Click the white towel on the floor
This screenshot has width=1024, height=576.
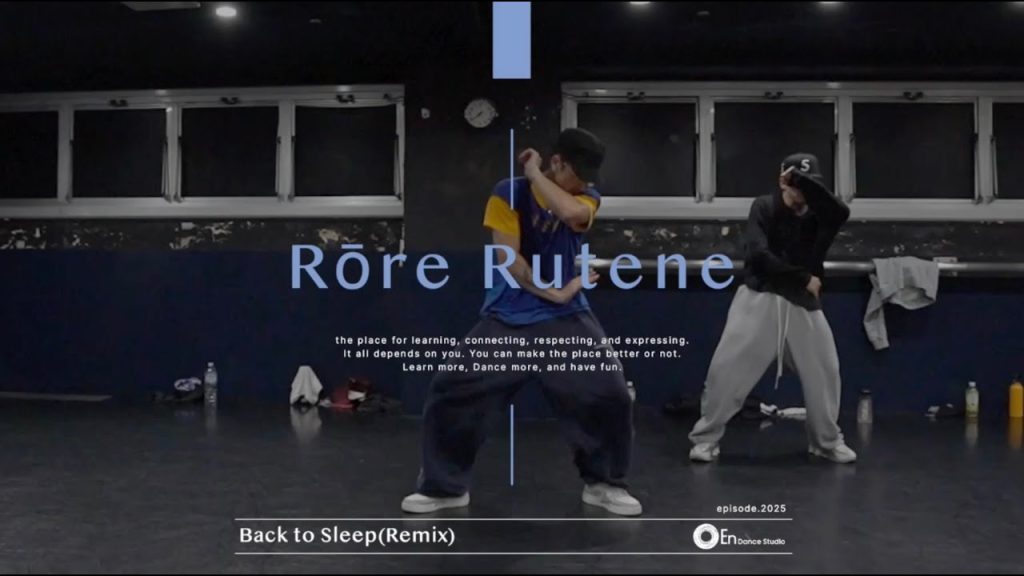pyautogui.click(x=305, y=386)
